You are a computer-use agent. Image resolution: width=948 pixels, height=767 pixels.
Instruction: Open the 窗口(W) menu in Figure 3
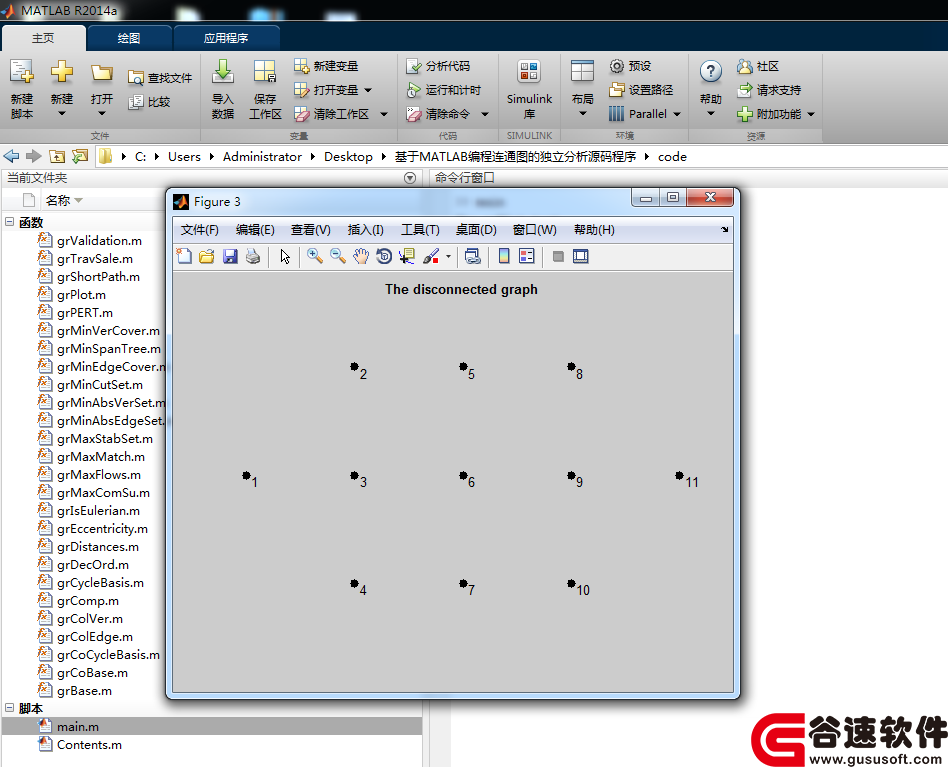tap(534, 230)
